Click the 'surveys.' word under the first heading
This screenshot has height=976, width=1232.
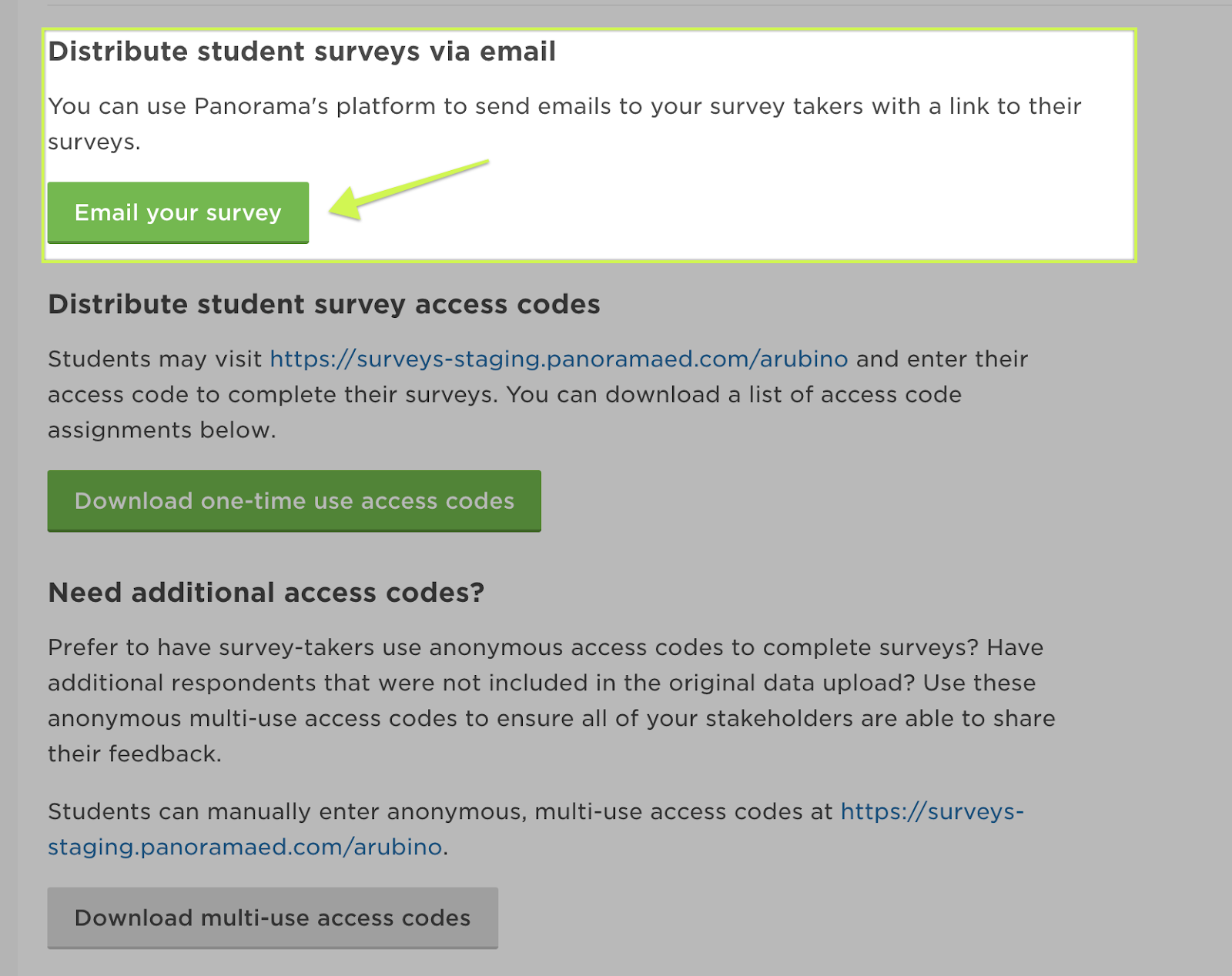click(x=94, y=142)
